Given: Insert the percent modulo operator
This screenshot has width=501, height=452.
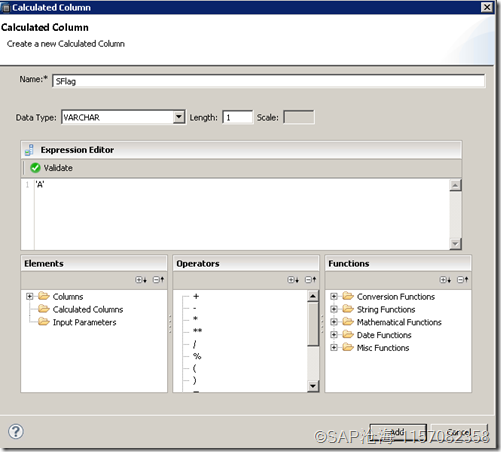Looking at the screenshot, I should pyautogui.click(x=197, y=356).
